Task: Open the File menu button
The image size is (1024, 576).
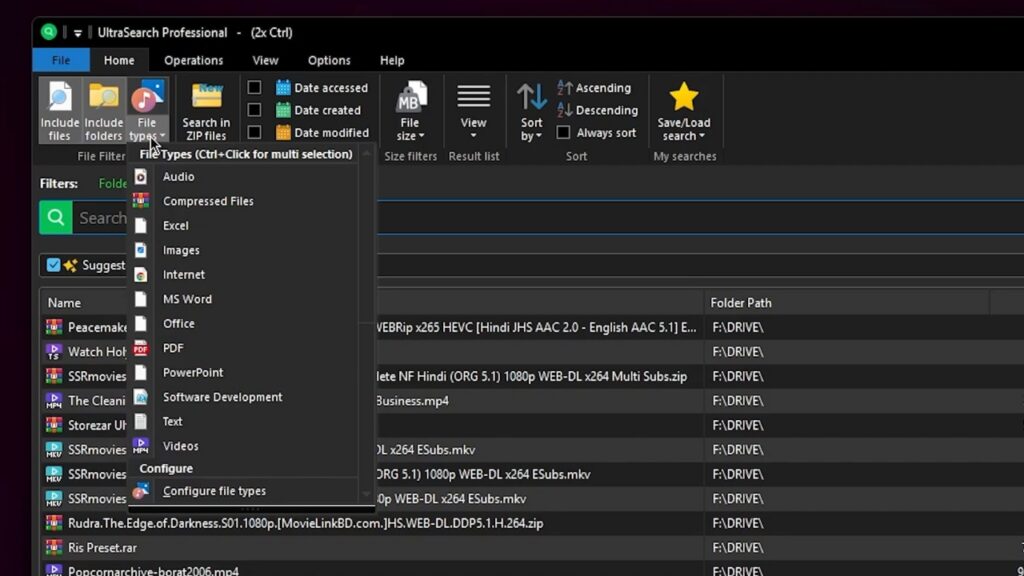Action: pyautogui.click(x=61, y=60)
